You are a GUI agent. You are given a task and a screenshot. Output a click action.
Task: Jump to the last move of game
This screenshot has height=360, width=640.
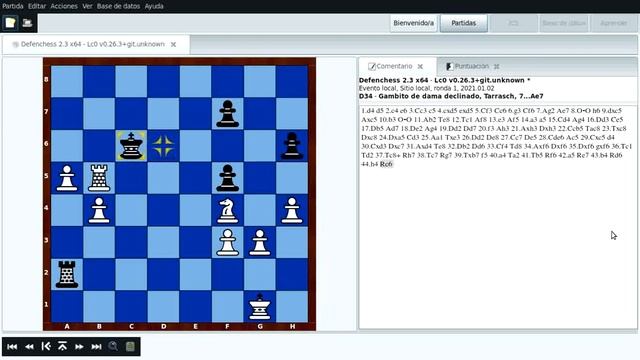[x=96, y=347]
